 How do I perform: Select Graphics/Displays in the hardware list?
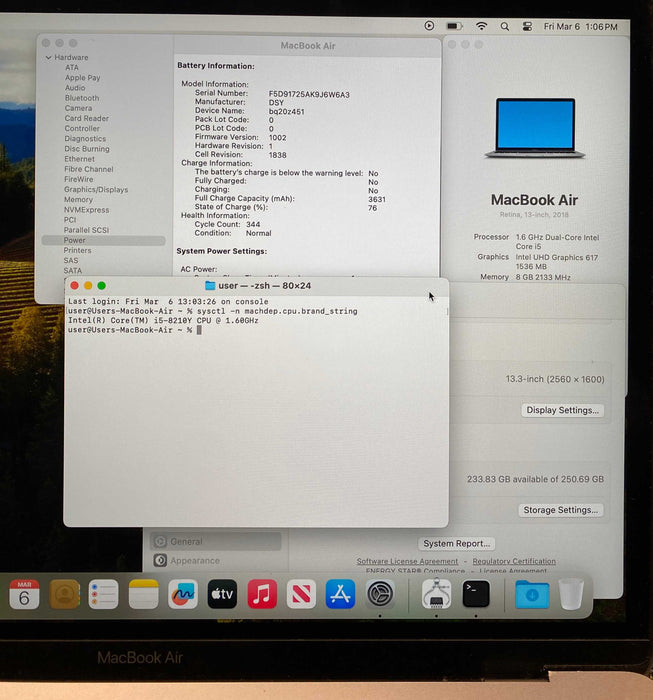[x=96, y=190]
